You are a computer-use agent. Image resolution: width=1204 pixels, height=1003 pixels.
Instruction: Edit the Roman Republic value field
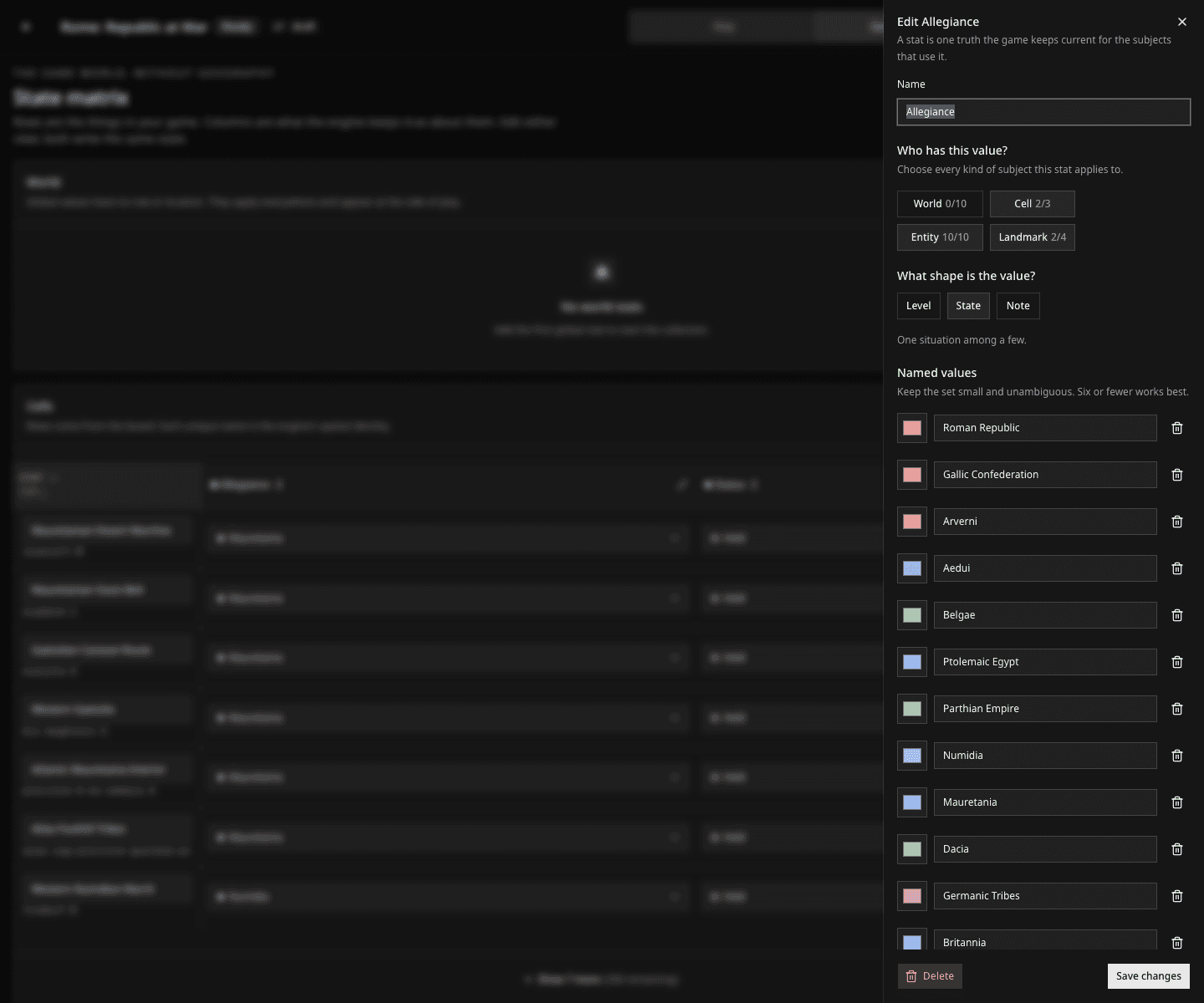click(1045, 428)
